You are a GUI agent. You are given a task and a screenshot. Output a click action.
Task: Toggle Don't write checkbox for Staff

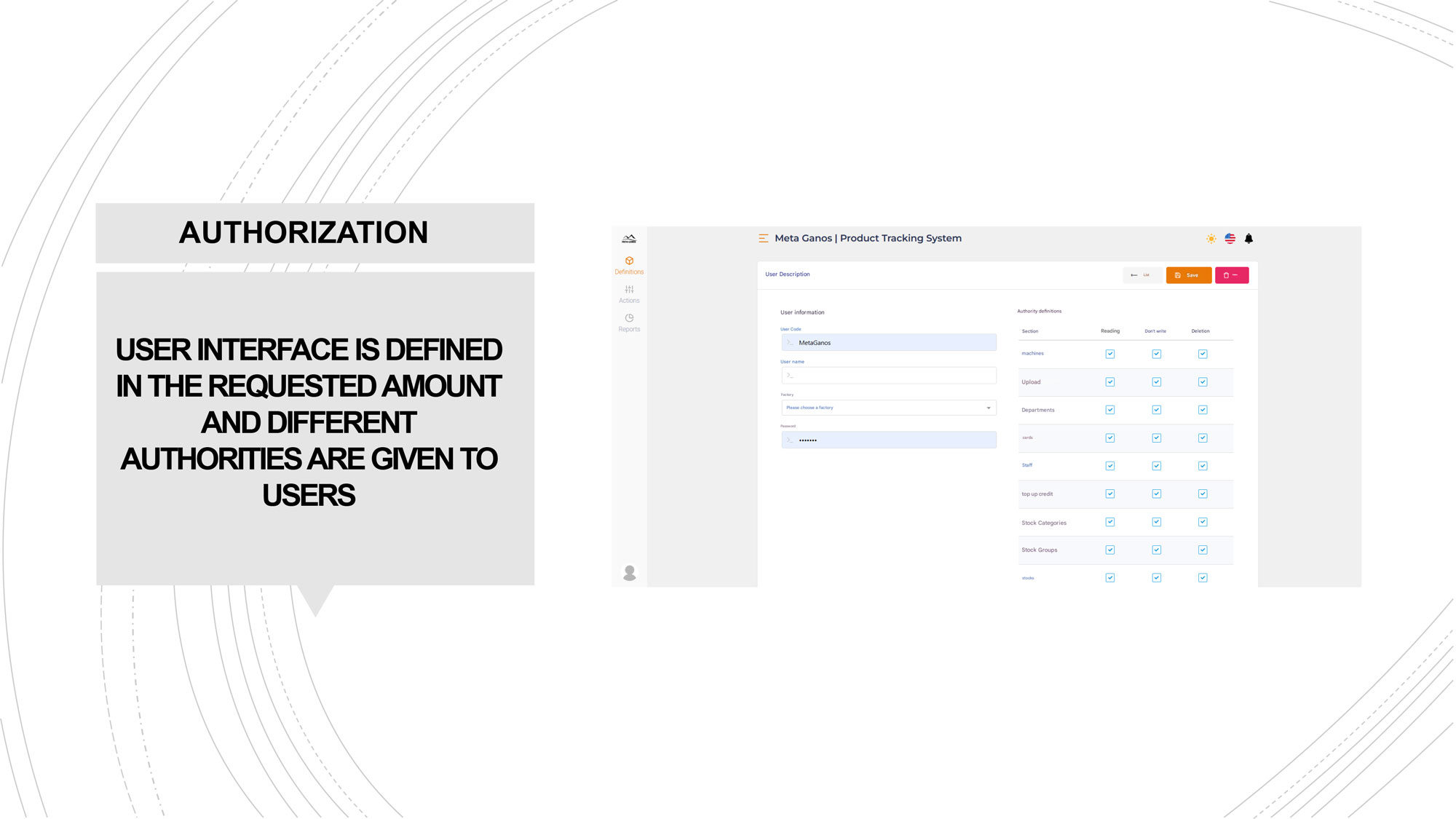point(1156,466)
